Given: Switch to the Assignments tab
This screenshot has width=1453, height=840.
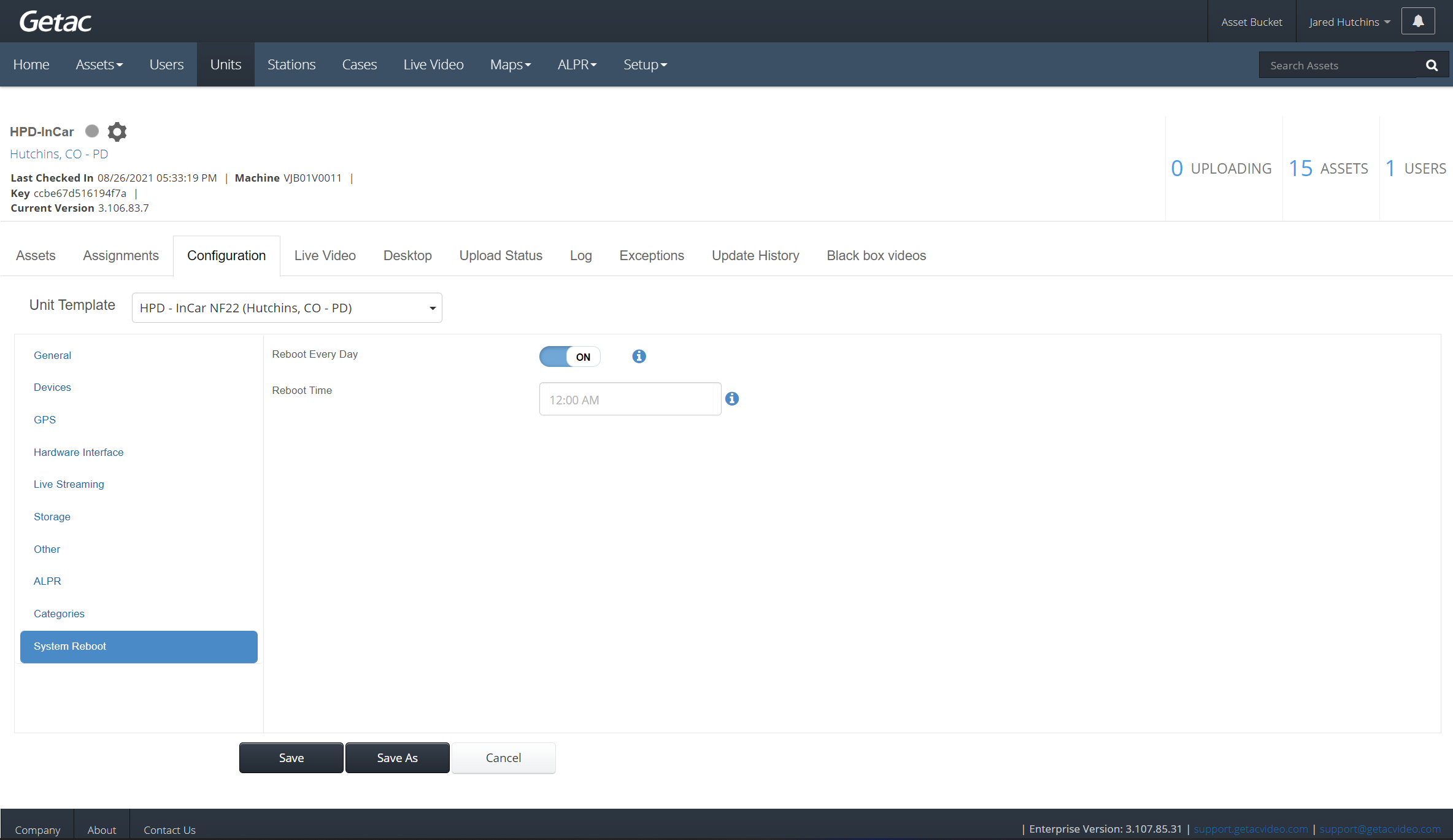Looking at the screenshot, I should pyautogui.click(x=121, y=255).
